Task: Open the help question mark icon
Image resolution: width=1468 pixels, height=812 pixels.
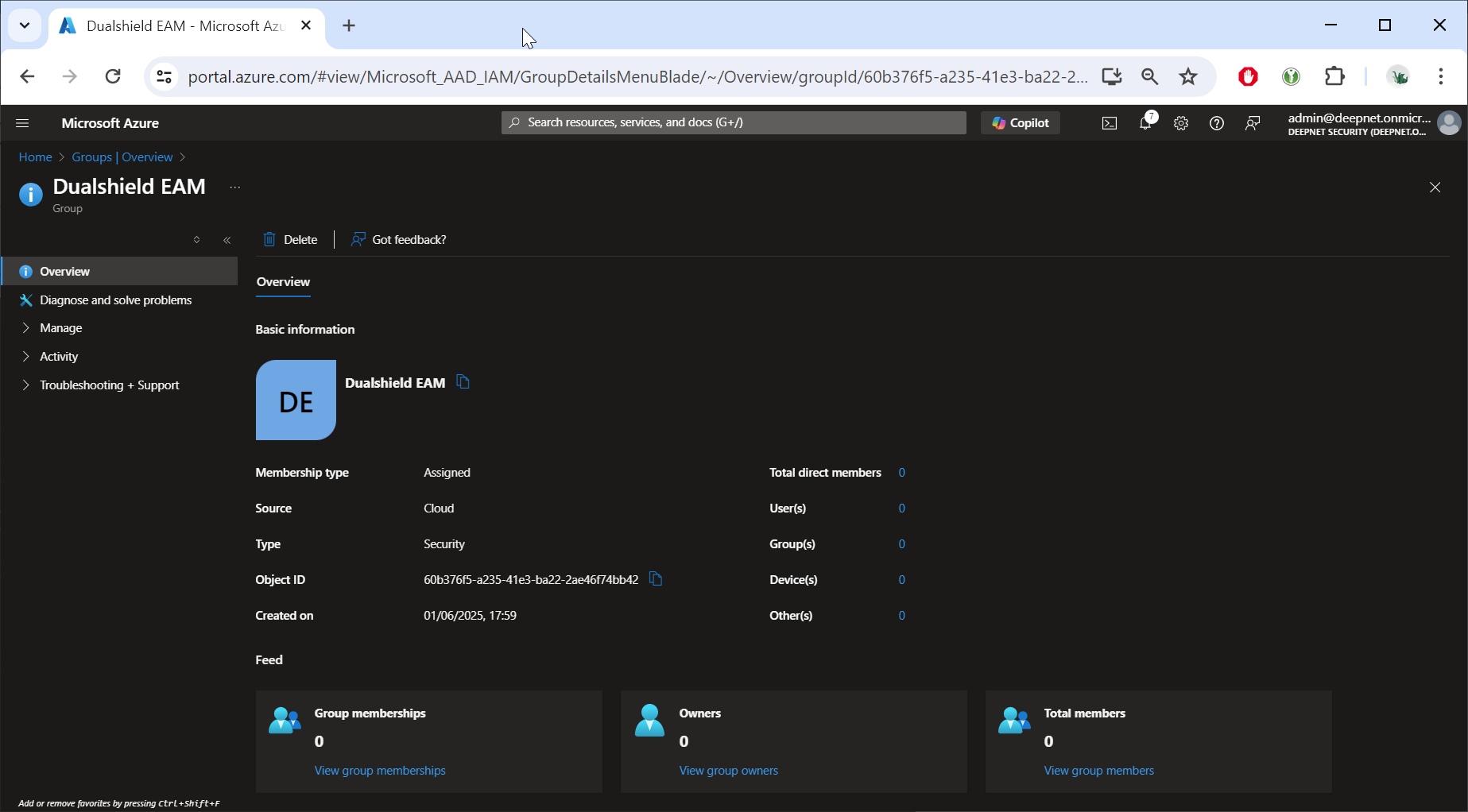Action: [x=1216, y=123]
